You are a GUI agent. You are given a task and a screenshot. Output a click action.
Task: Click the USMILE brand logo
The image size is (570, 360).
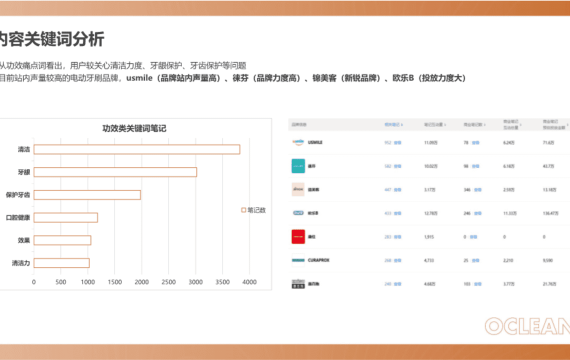point(298,142)
